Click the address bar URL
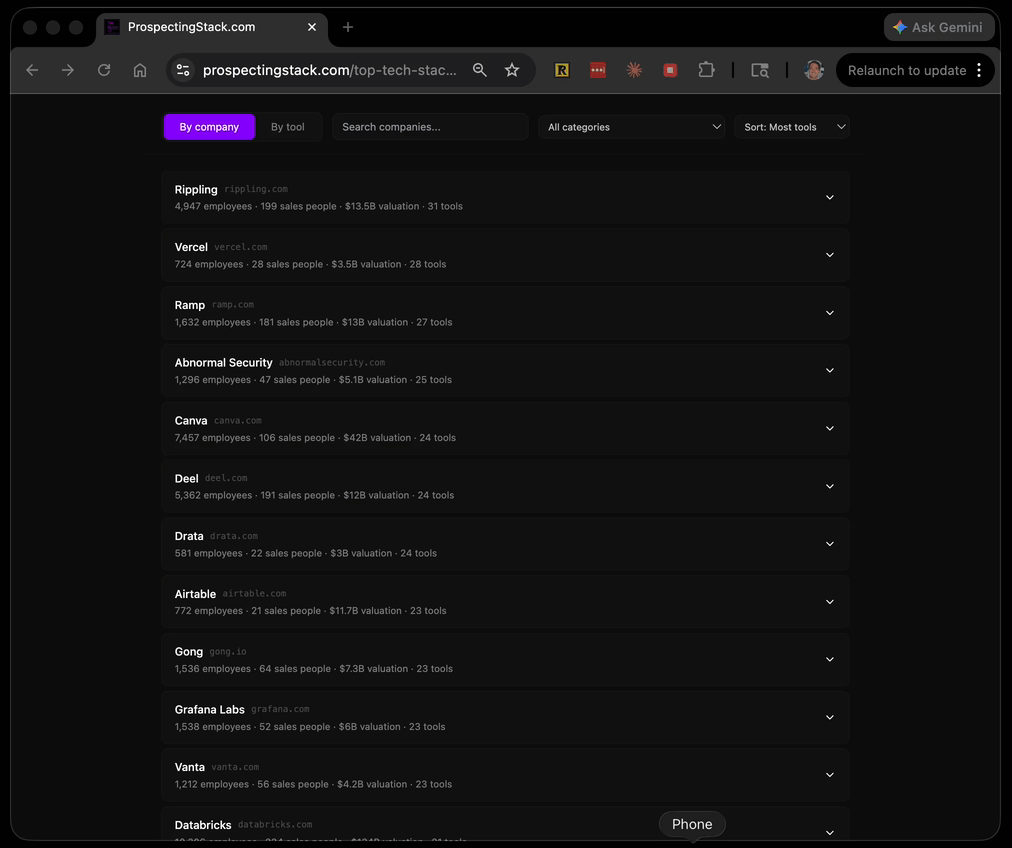1012x848 pixels. pyautogui.click(x=329, y=70)
